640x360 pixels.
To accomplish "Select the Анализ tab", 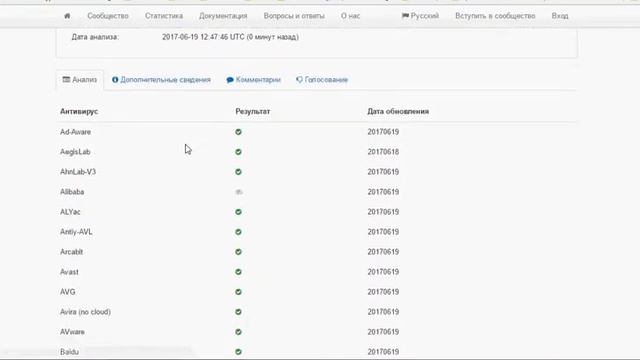I will pos(80,80).
